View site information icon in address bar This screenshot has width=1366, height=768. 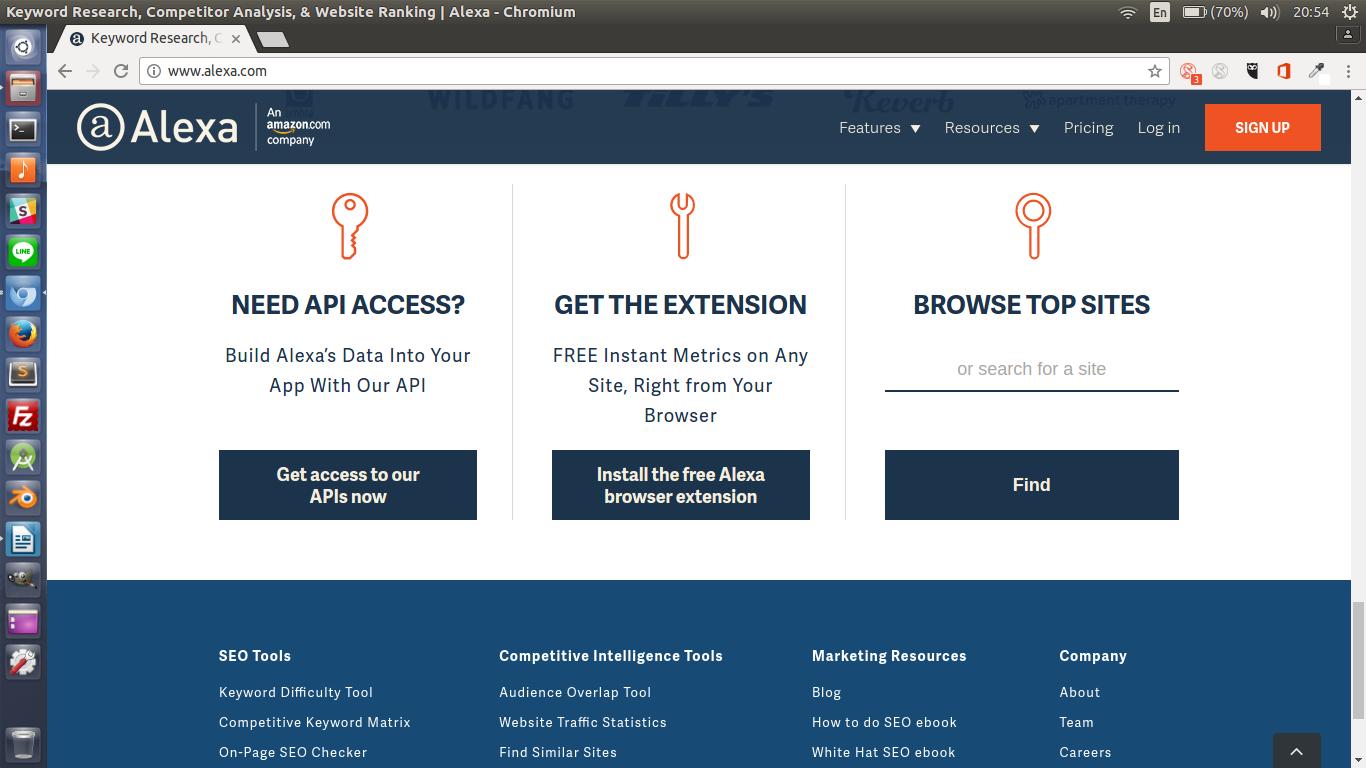pyautogui.click(x=154, y=71)
